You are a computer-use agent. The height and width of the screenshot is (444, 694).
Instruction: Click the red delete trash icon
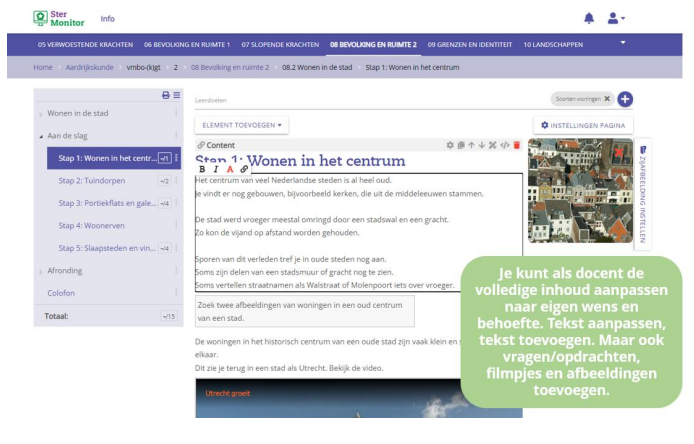[x=517, y=145]
